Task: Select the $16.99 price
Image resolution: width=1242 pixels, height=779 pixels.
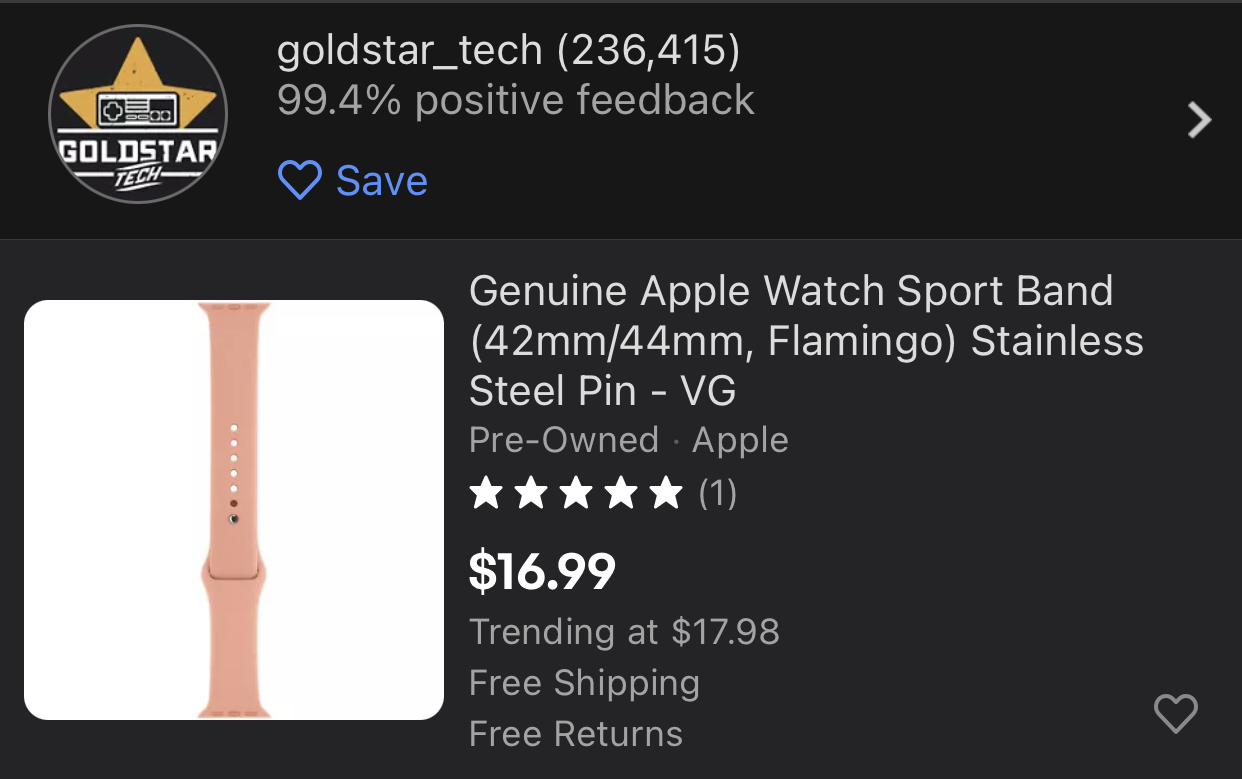Action: pos(542,571)
